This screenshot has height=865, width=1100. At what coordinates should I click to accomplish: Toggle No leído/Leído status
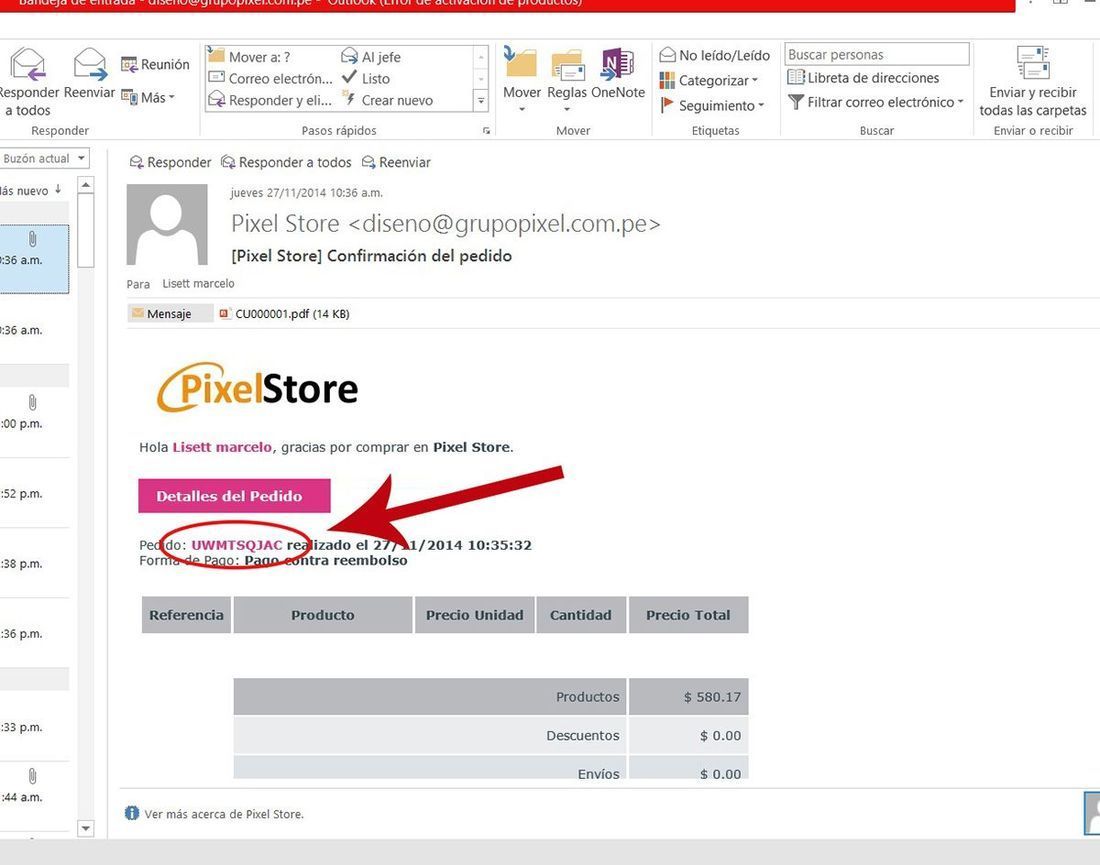point(714,55)
